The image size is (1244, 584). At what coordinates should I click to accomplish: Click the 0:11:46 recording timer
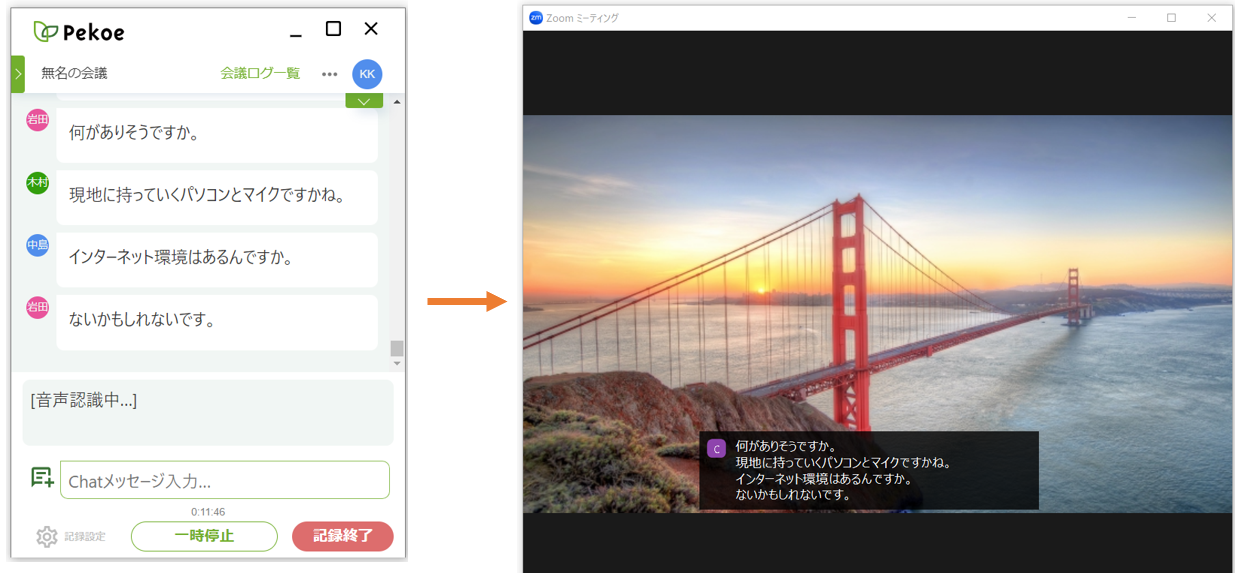[x=208, y=512]
